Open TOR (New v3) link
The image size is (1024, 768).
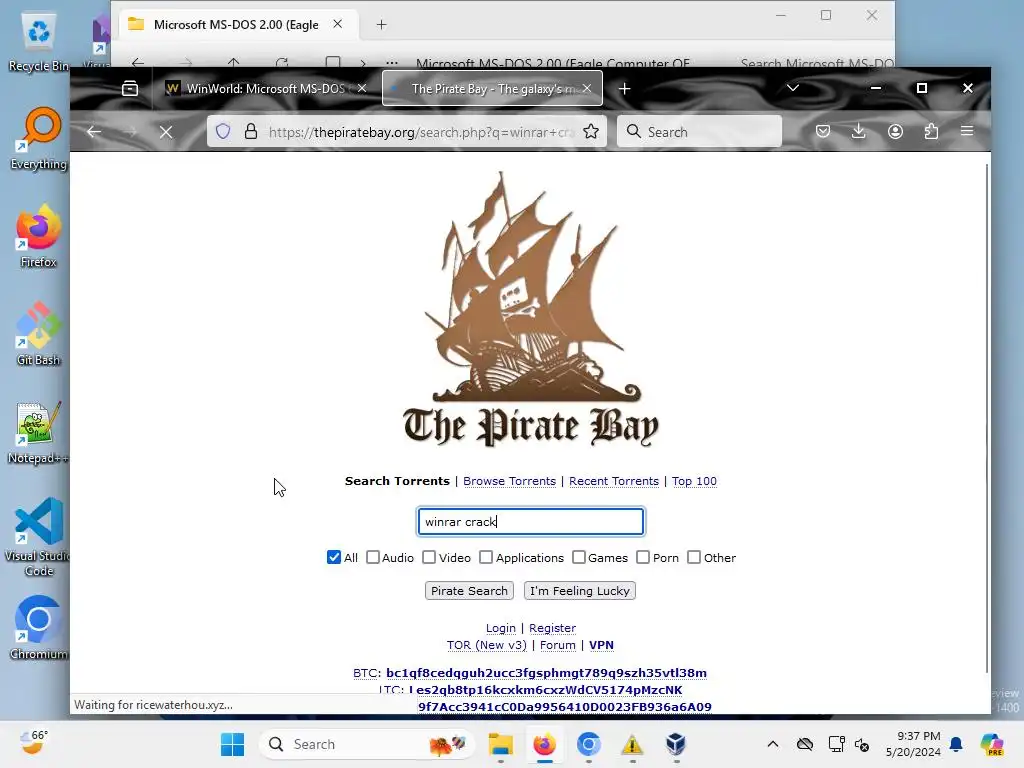pos(487,645)
